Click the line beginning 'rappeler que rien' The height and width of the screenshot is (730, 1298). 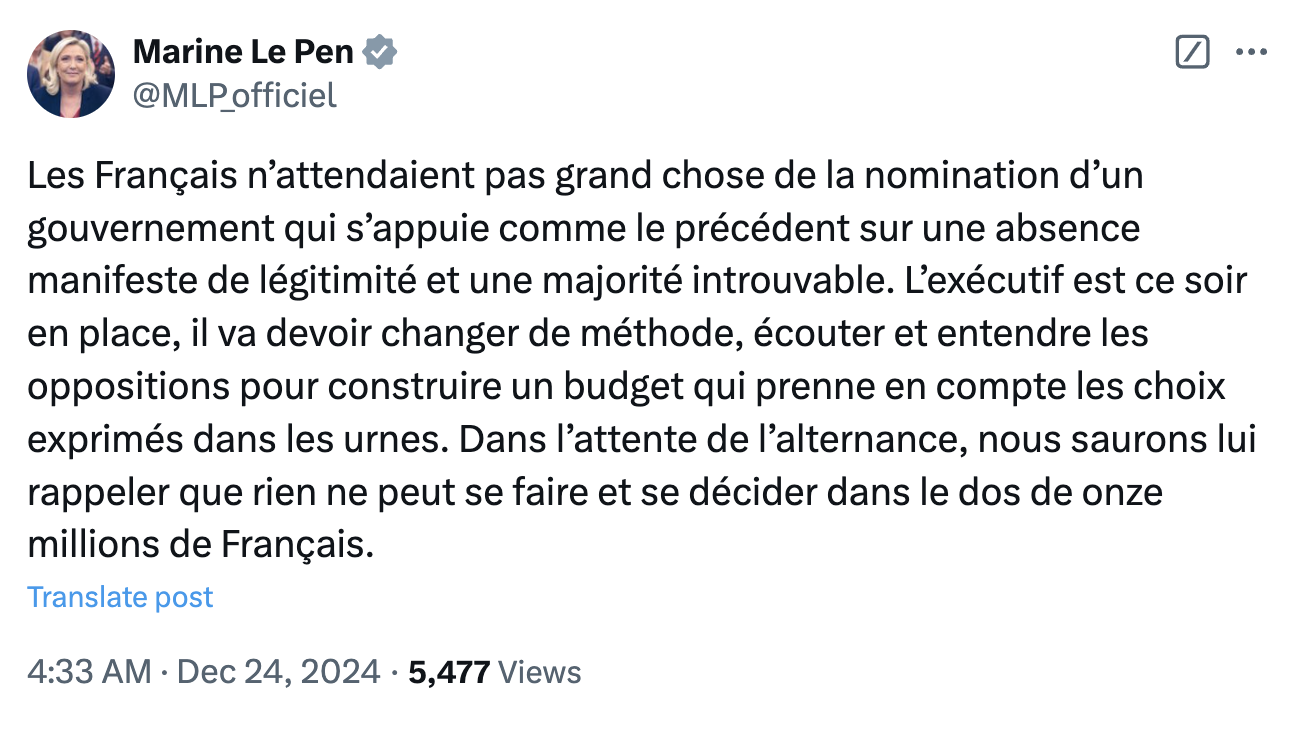[595, 490]
